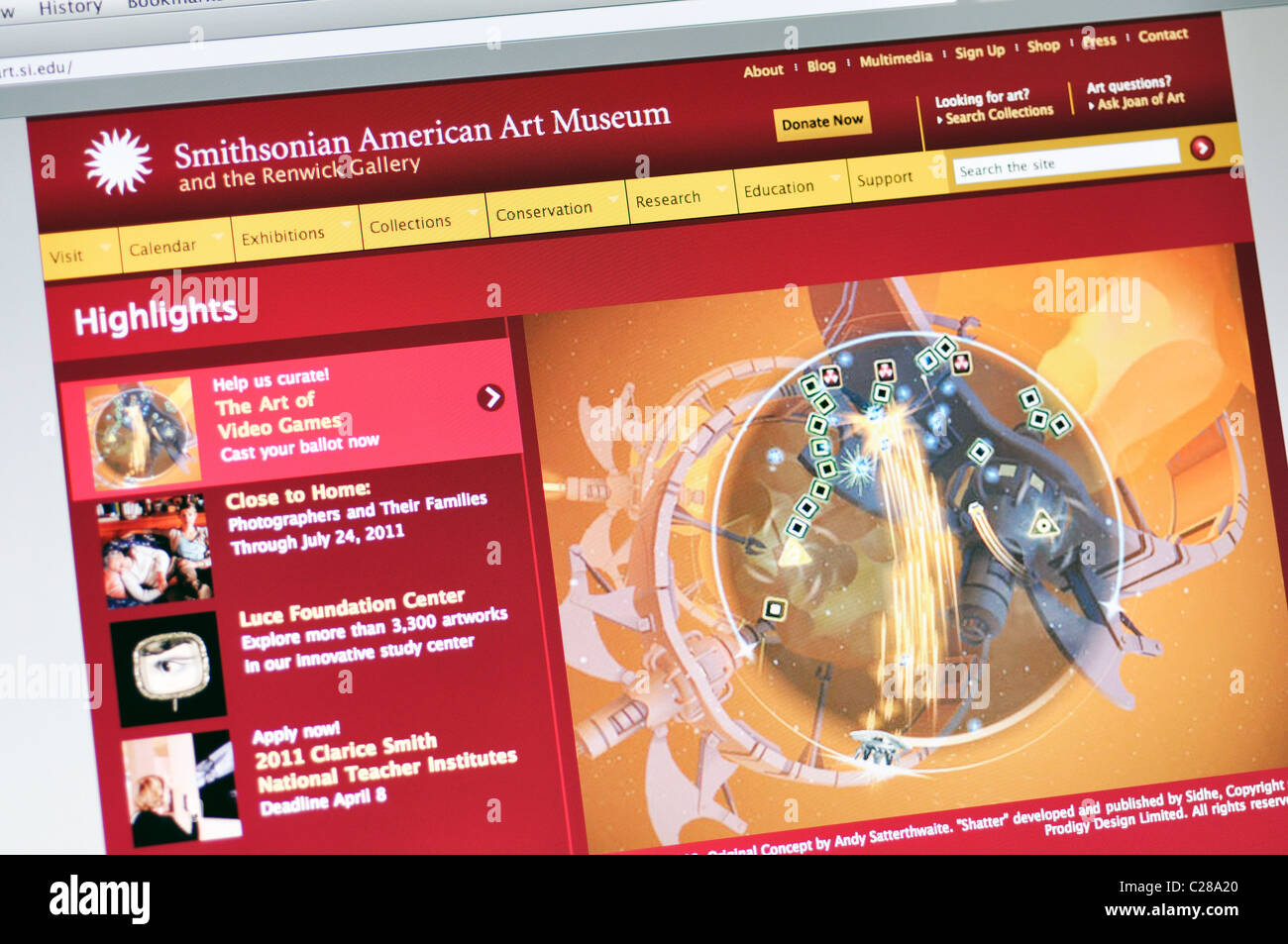
Task: Open the Blog link
Action: coord(821,65)
